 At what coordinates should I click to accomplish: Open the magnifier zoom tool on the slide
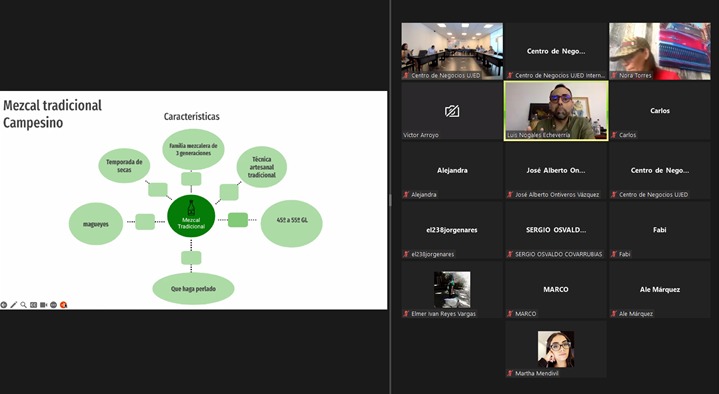(23, 305)
